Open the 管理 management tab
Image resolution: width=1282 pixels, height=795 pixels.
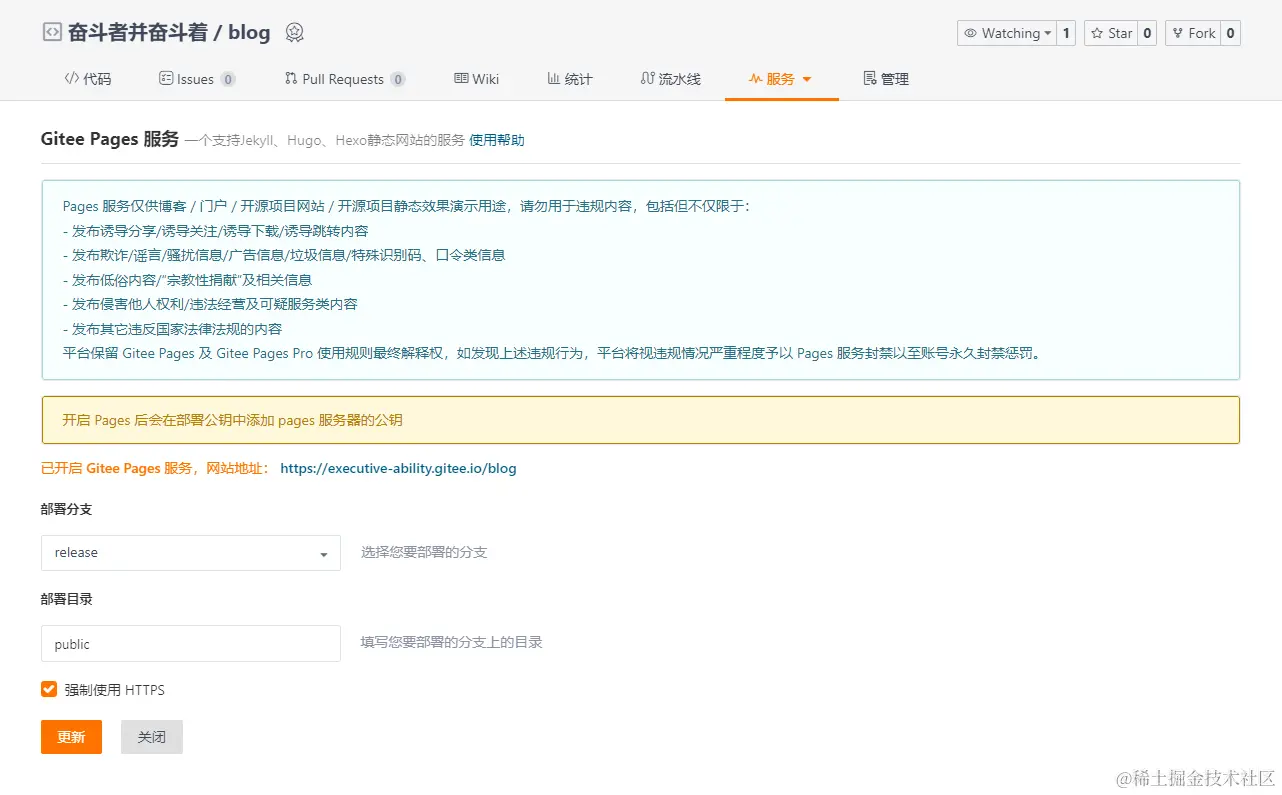coord(886,79)
